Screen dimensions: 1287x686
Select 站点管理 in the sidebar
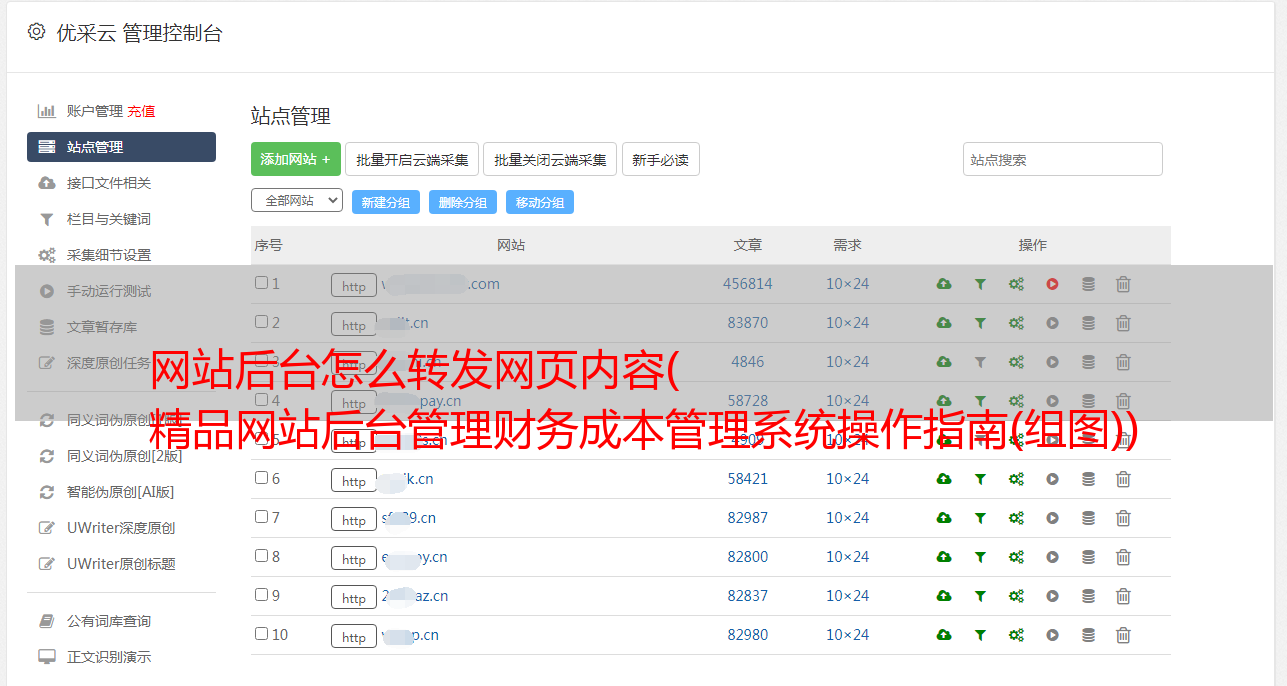pos(121,147)
